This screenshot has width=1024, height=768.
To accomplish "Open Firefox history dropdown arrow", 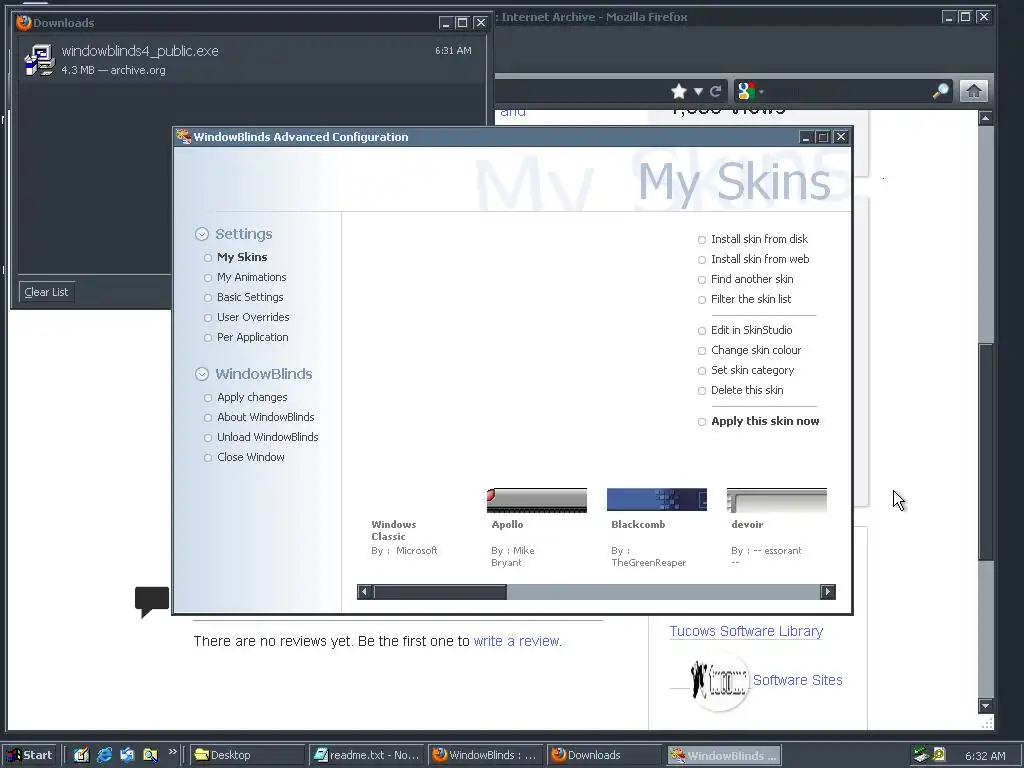I will pyautogui.click(x=698, y=91).
